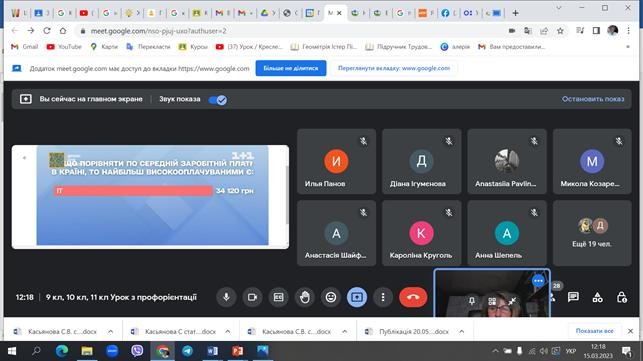643x361 pixels.
Task: Leave call with red hang-up button
Action: 413,297
